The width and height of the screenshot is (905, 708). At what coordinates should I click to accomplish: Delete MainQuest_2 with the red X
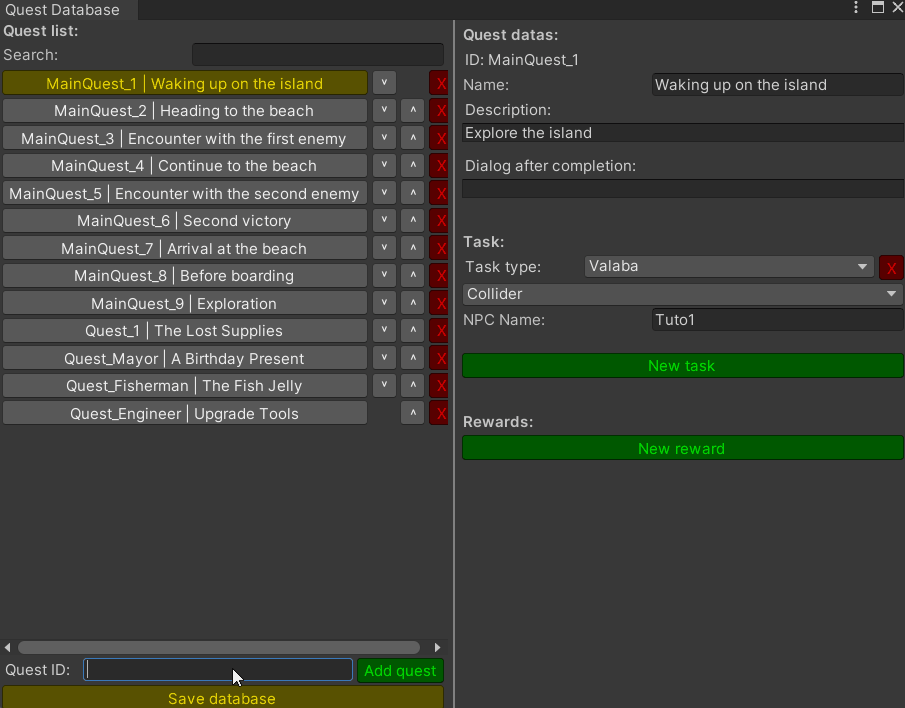pos(439,111)
